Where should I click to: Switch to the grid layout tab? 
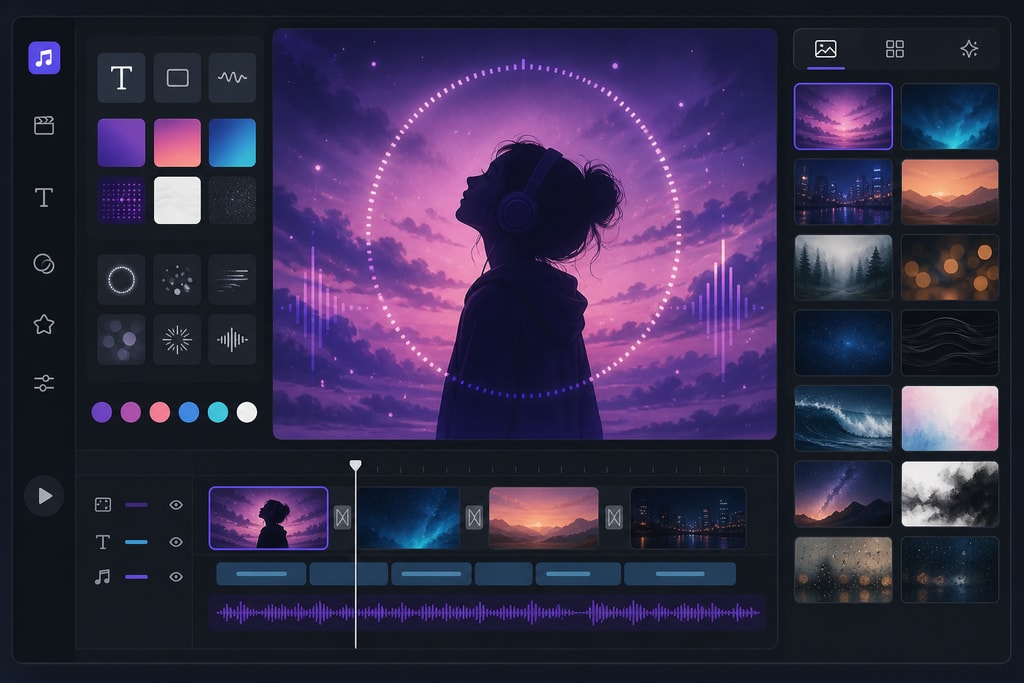click(895, 49)
